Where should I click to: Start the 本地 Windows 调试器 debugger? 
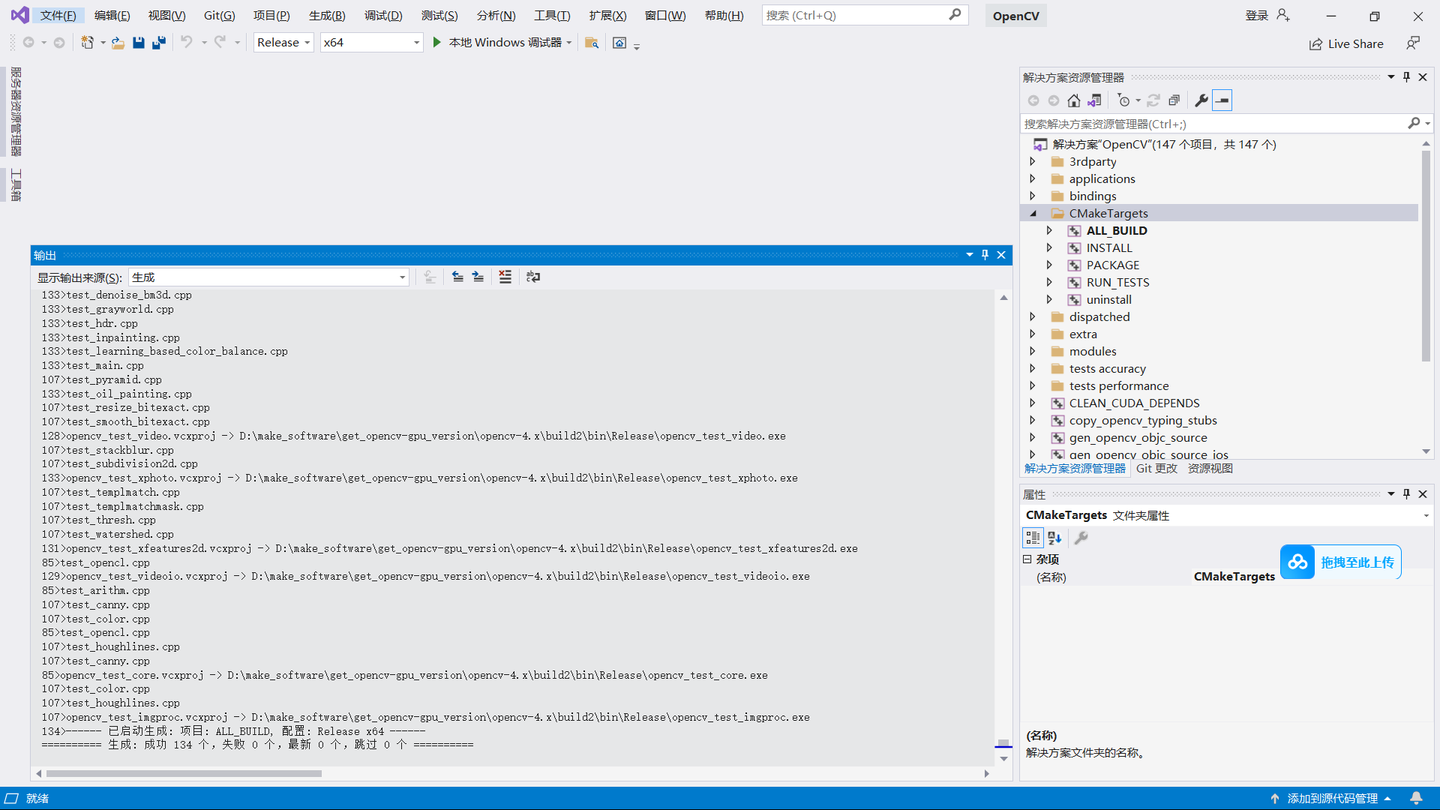500,42
